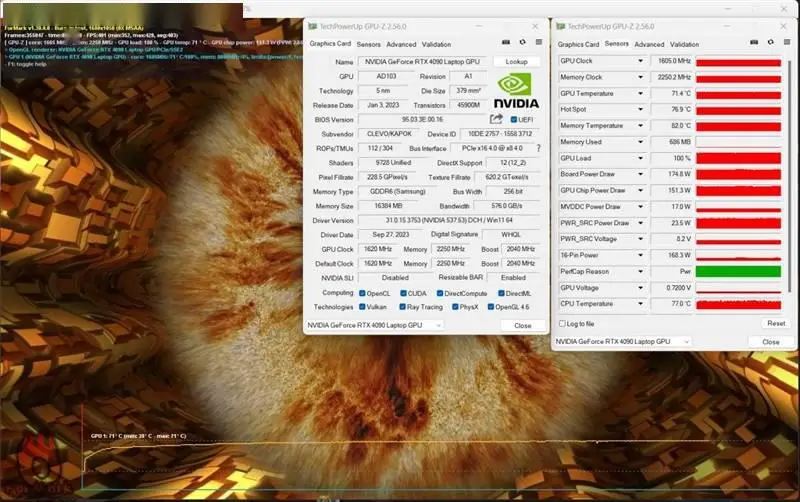Image resolution: width=800 pixels, height=502 pixels.
Task: Open Validation tab in the right GPU-Z window
Action: 684,44
